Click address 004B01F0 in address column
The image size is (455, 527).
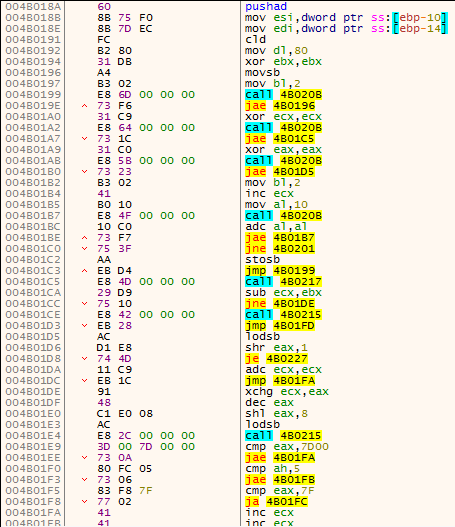[x=33, y=469]
